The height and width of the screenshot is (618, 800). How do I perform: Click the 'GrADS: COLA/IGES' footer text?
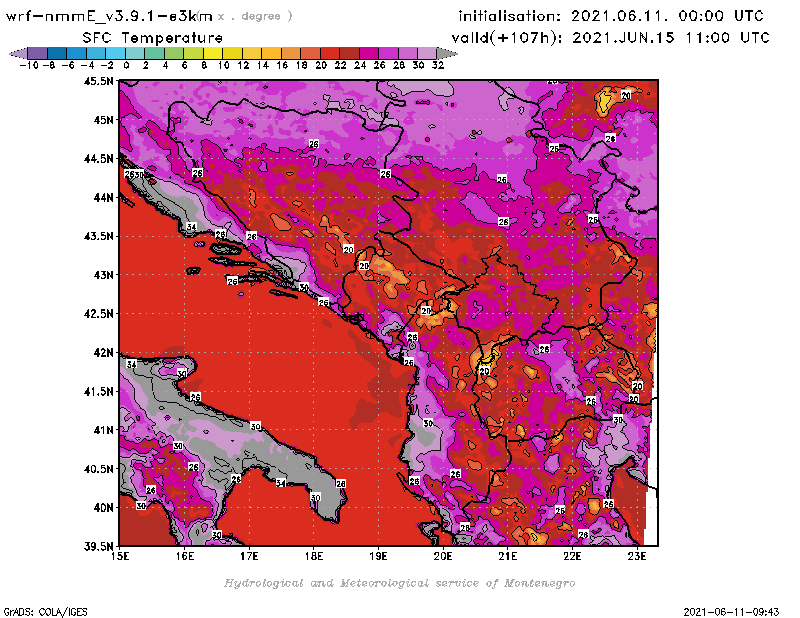[x=45, y=612]
